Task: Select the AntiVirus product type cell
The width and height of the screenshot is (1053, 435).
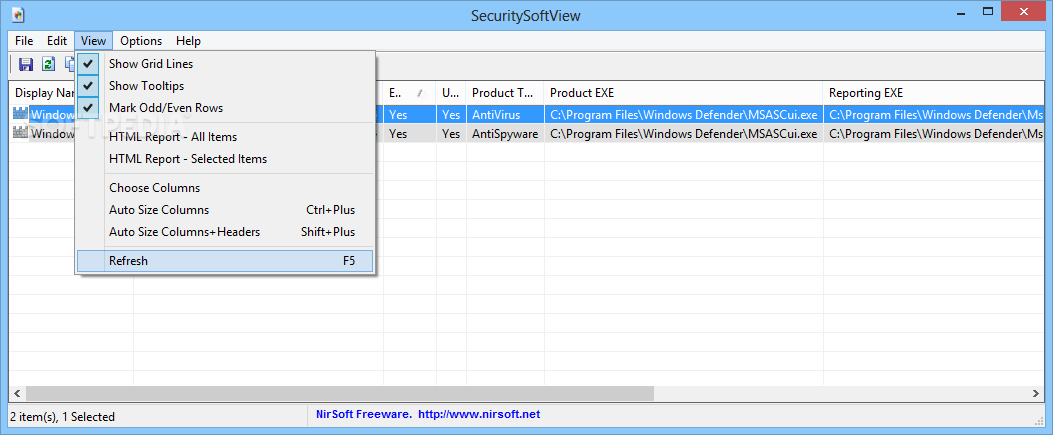Action: (x=505, y=115)
